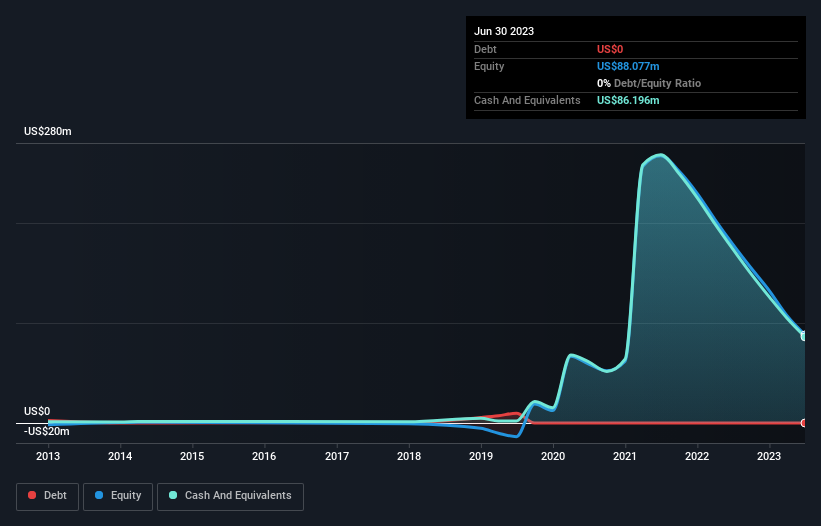821x526 pixels.
Task: Click the 2015 x-axis label
Action: 192,456
